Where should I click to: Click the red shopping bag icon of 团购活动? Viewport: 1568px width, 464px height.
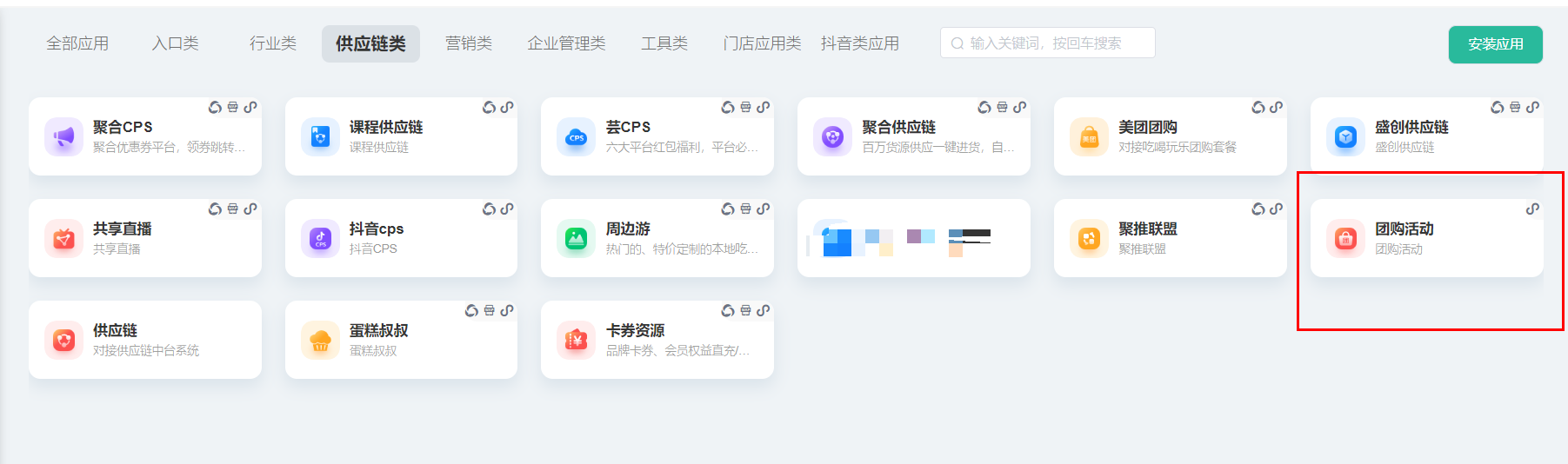click(1345, 239)
